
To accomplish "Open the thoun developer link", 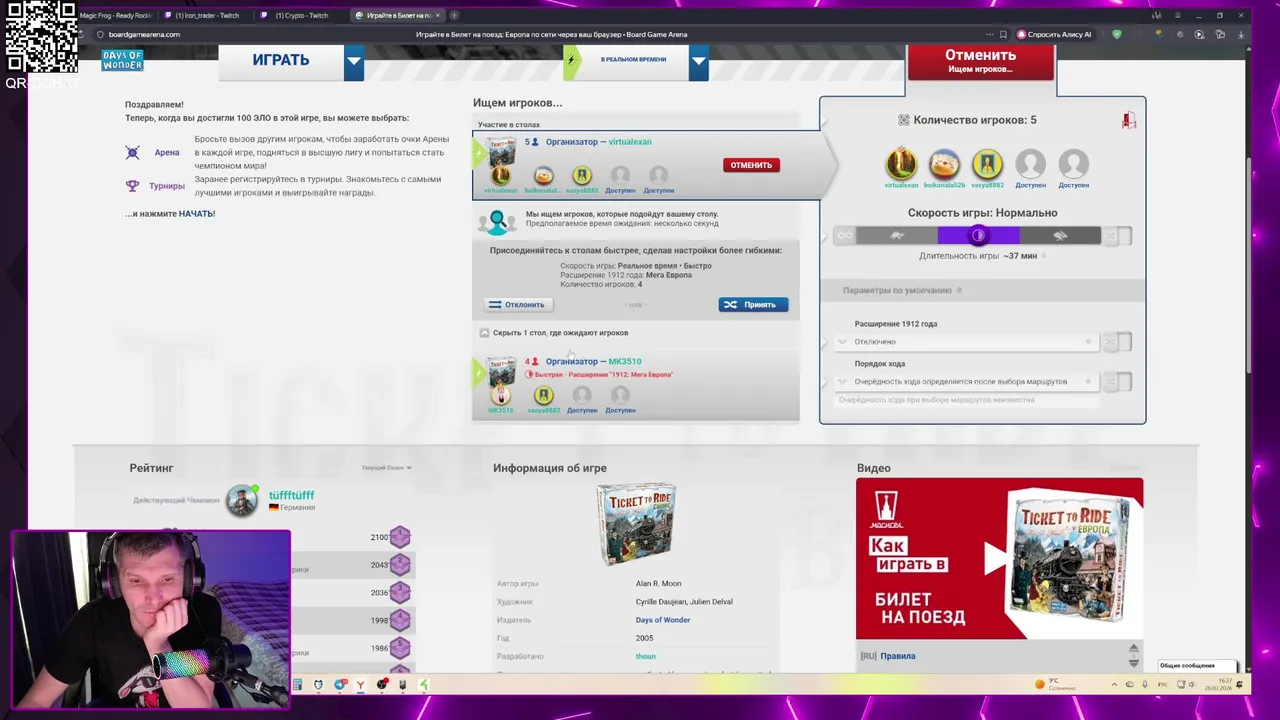I will coord(646,656).
